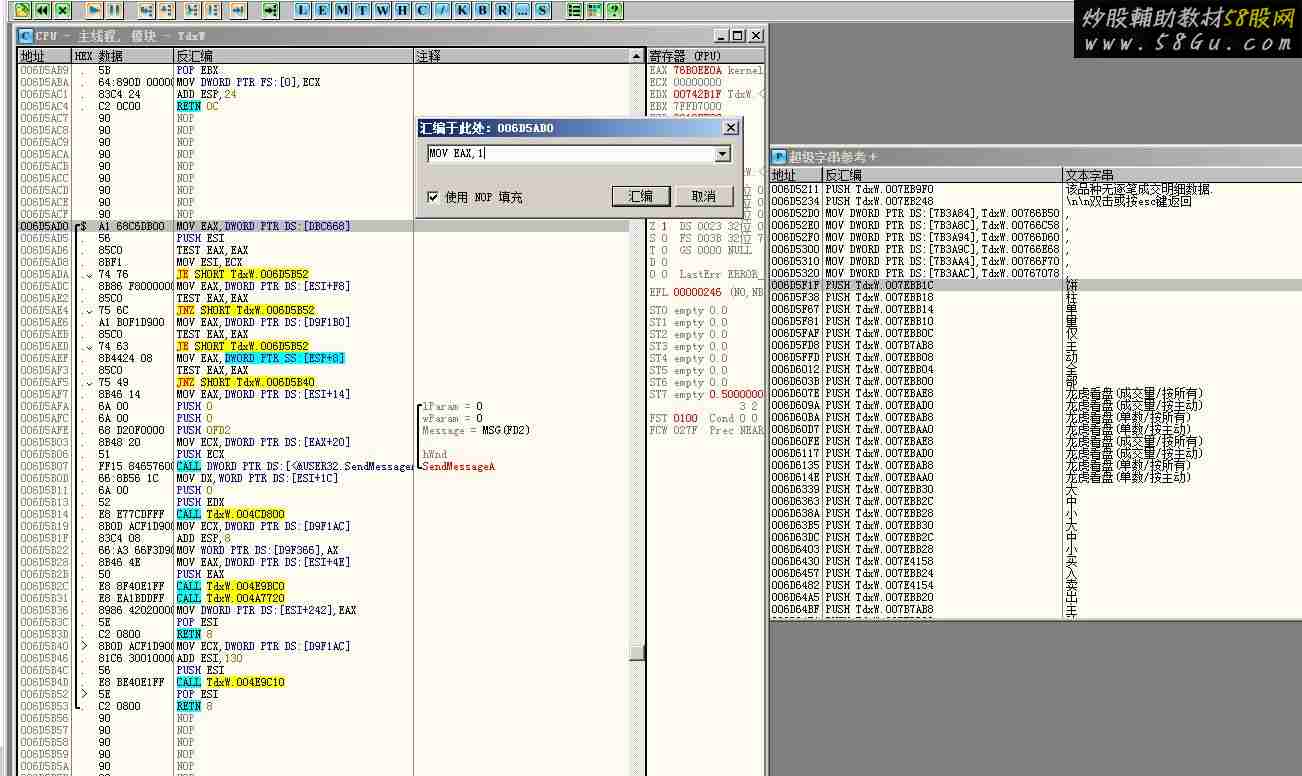
Task: Click the 取消 button in dialog
Action: point(704,196)
